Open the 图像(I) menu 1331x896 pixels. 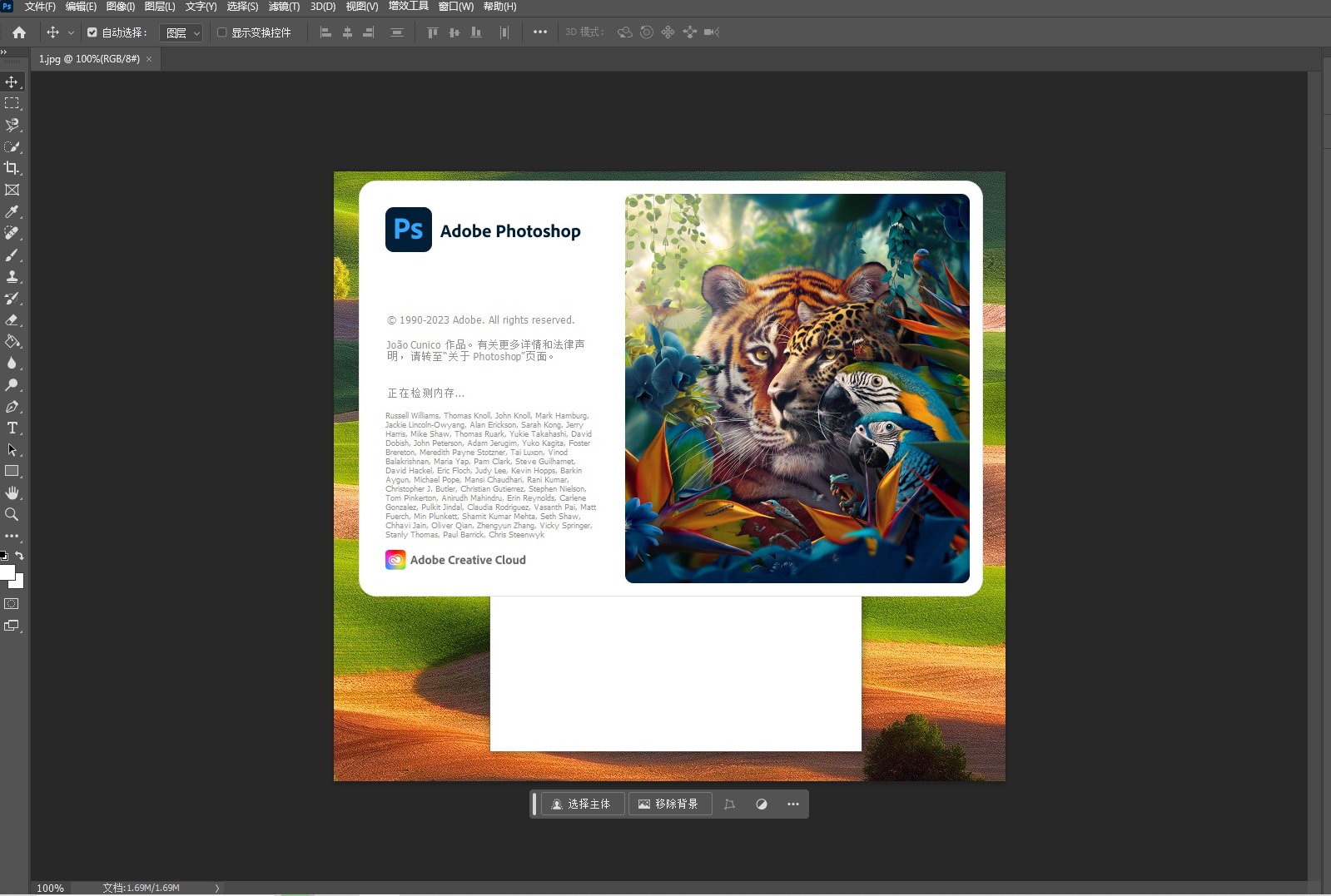point(121,7)
